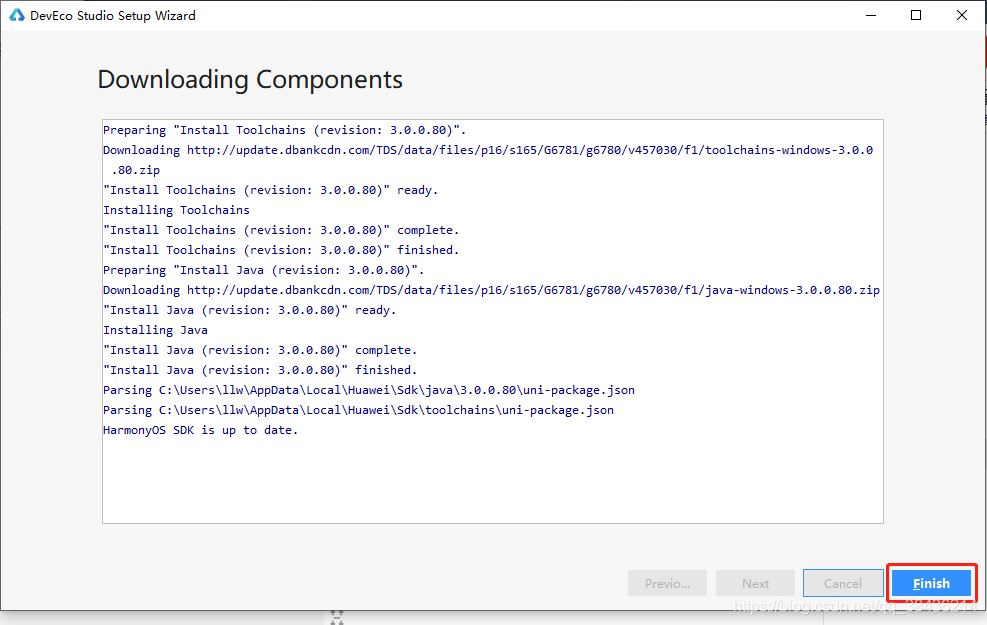Click the line parsing java uni-package.json

[369, 390]
